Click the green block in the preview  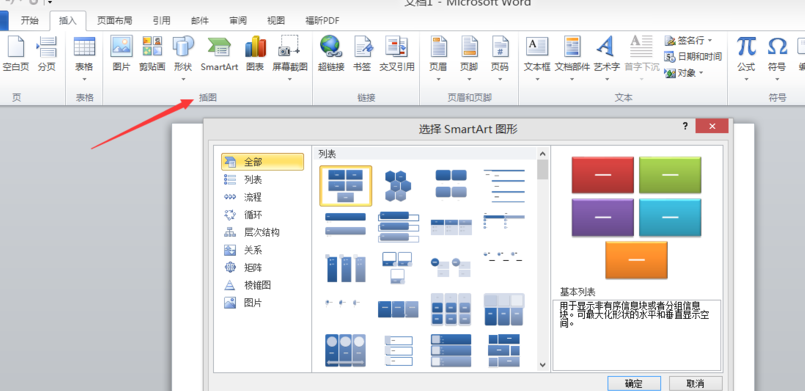pyautogui.click(x=670, y=175)
